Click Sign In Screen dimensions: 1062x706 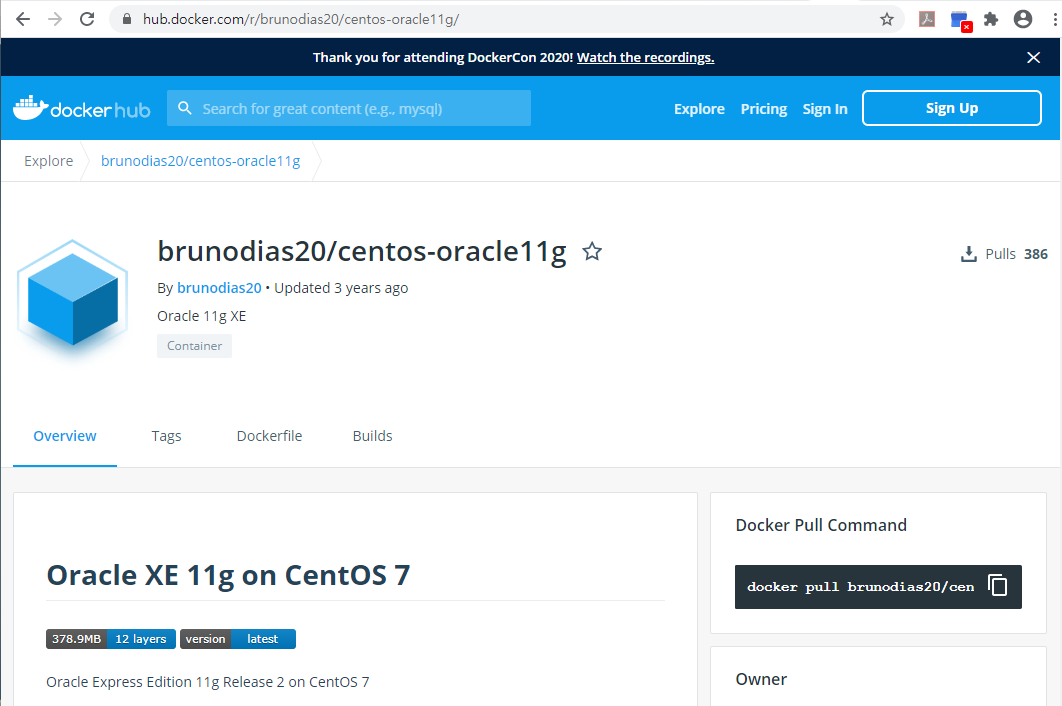click(x=825, y=109)
